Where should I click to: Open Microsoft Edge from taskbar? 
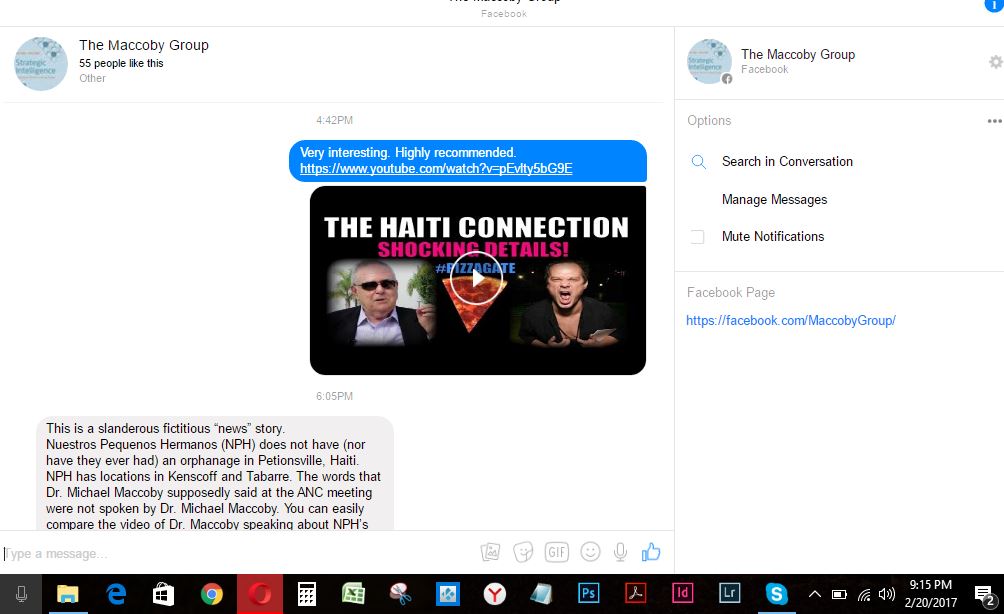(116, 594)
